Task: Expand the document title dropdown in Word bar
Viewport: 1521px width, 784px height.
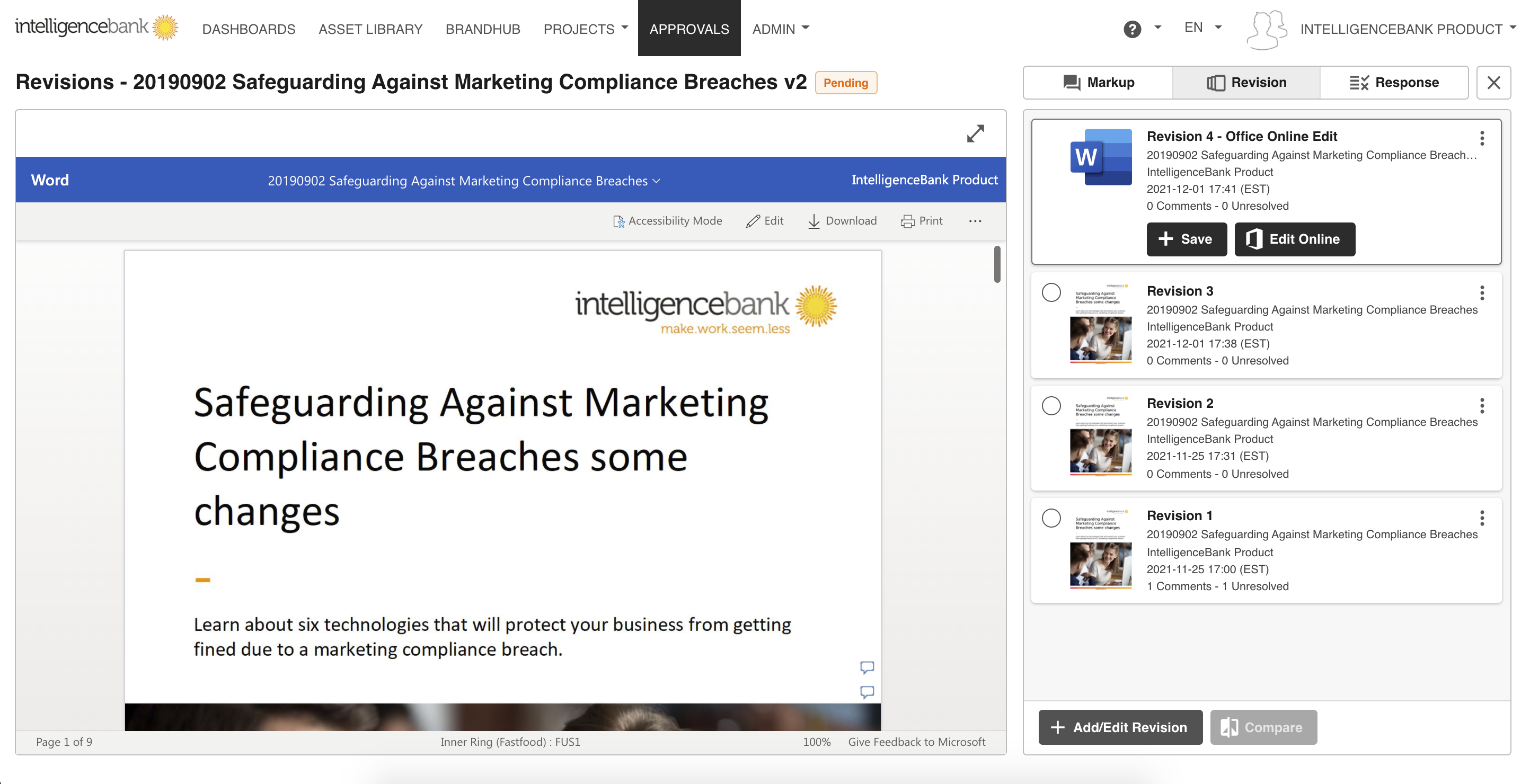Action: click(x=656, y=181)
